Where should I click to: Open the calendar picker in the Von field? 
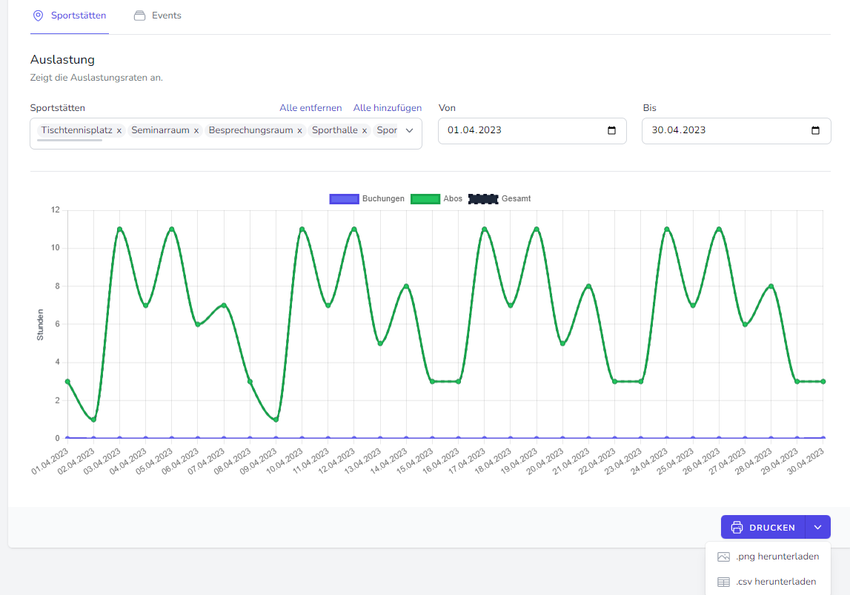pyautogui.click(x=612, y=131)
